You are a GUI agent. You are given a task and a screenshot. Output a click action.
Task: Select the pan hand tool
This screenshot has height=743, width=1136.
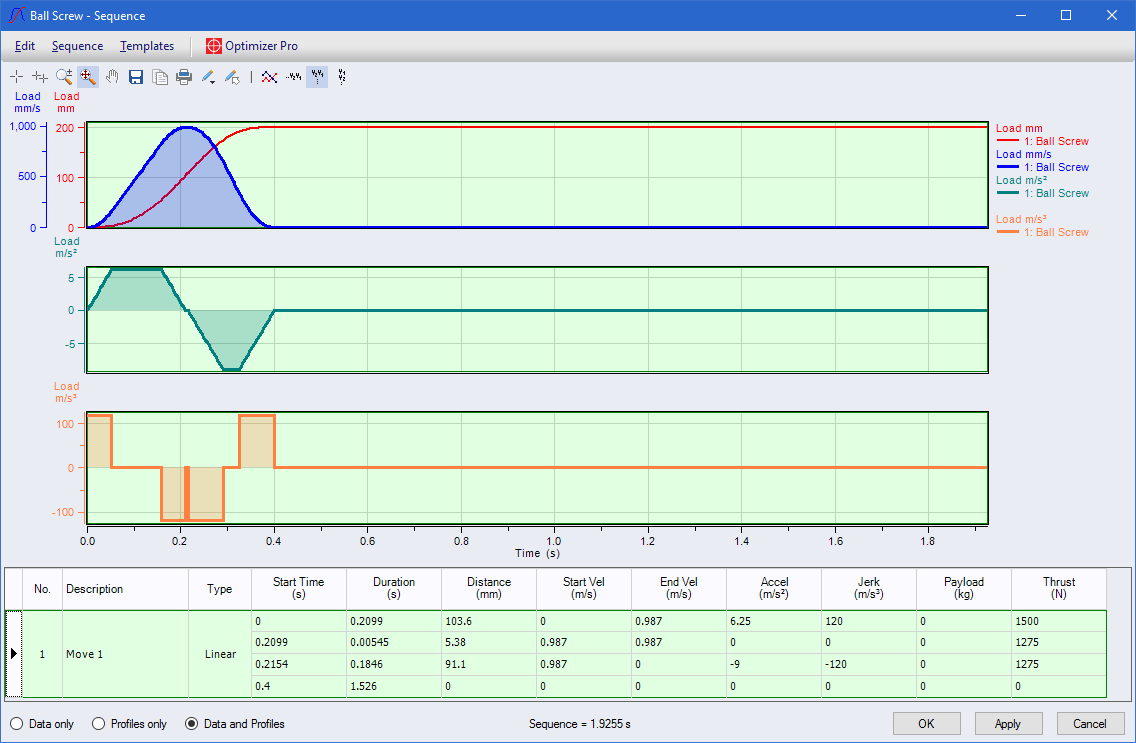click(x=112, y=77)
